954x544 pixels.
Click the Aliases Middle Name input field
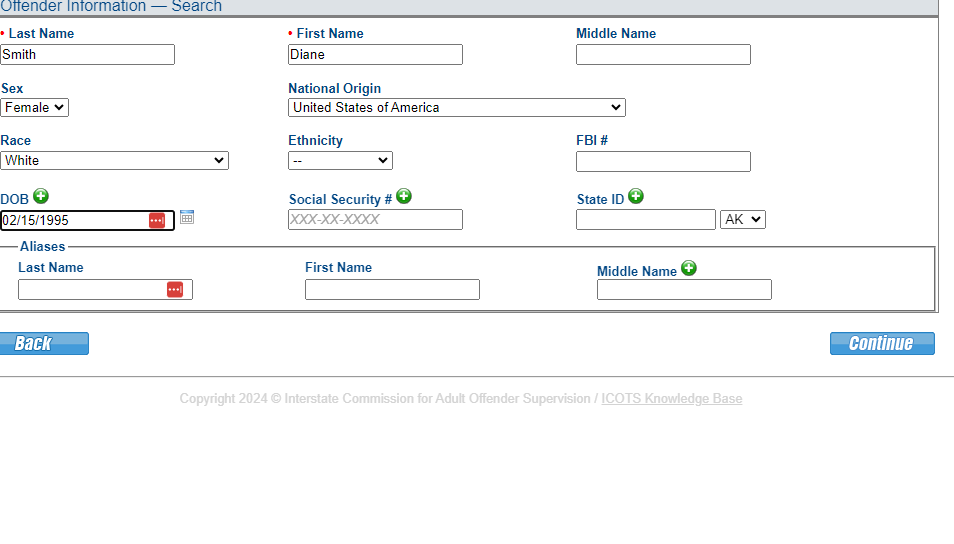click(684, 290)
